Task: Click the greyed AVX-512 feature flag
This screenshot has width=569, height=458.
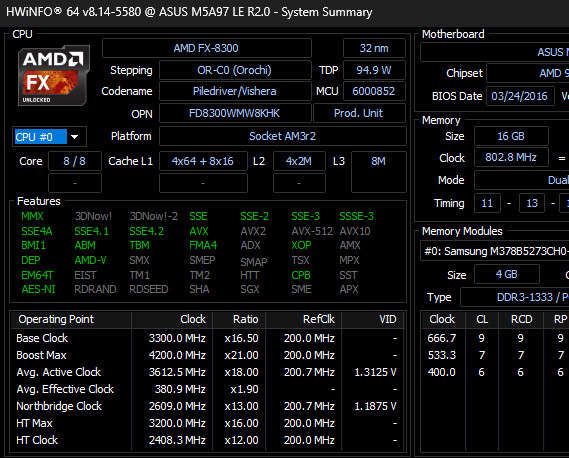Action: (x=312, y=231)
